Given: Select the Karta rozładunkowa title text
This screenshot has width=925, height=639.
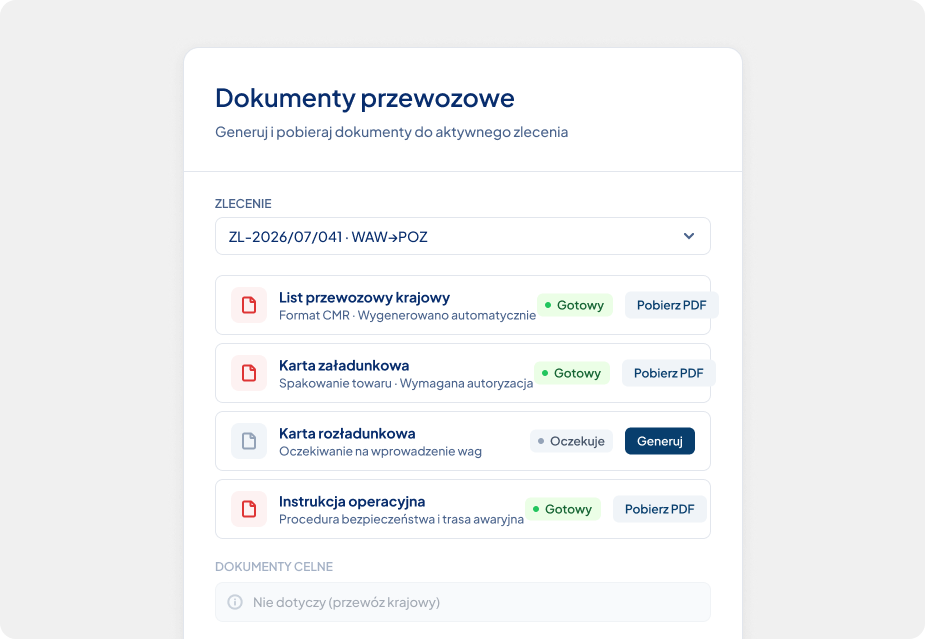Looking at the screenshot, I should click(x=347, y=433).
